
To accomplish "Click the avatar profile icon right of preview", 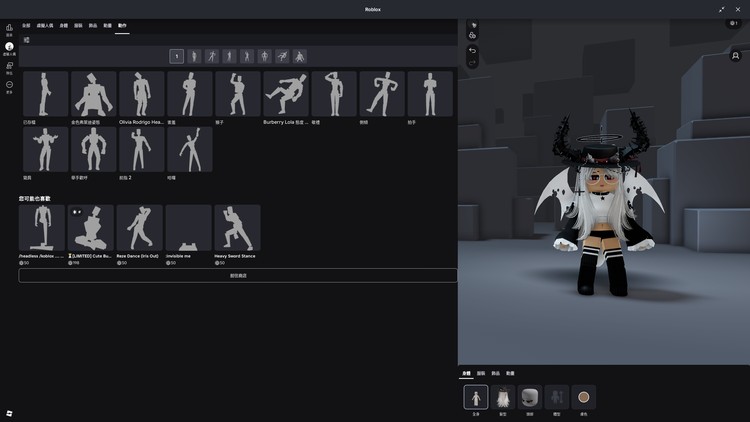I will coord(735,56).
